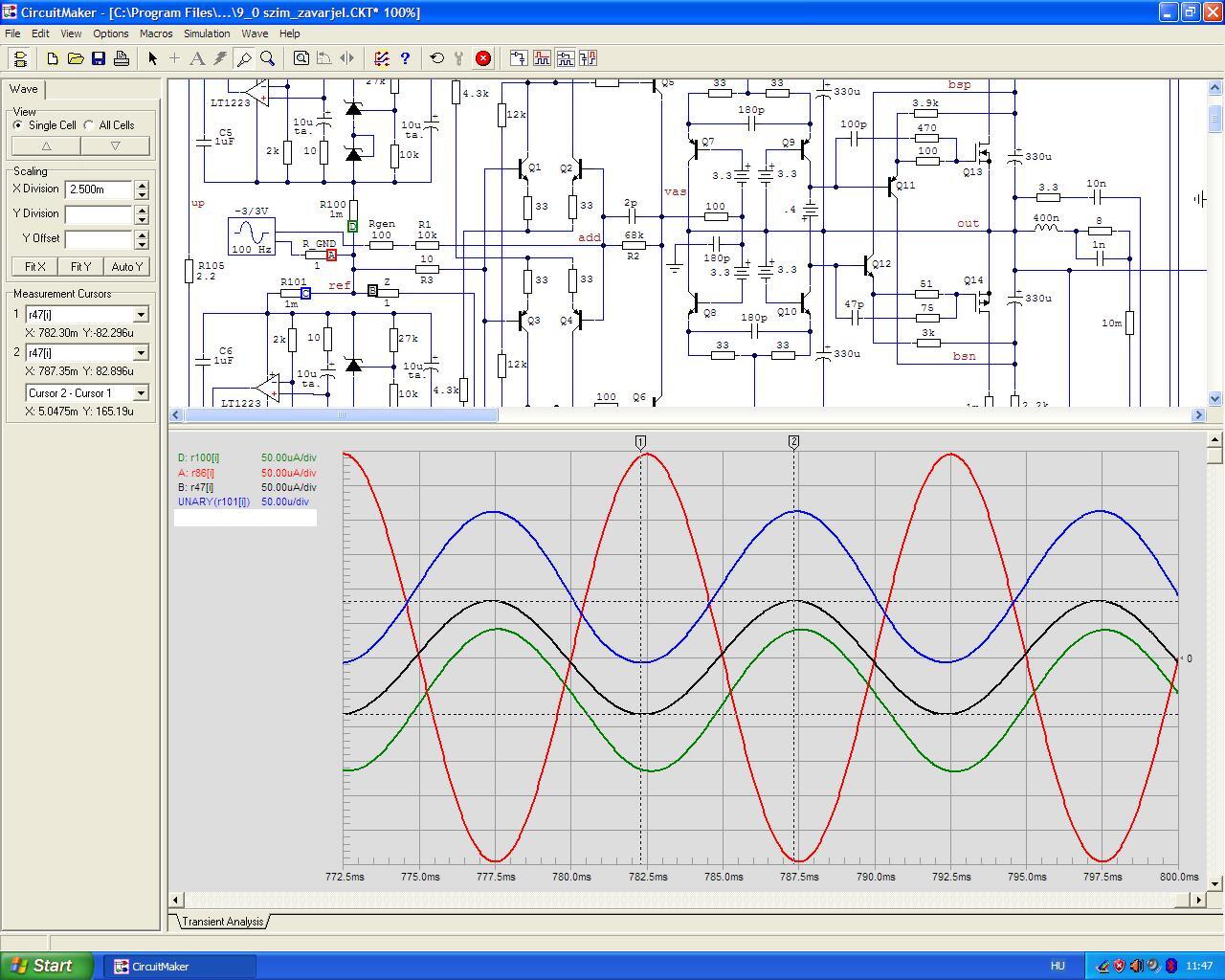
Task: Select the arrow pointer tool
Action: coord(152,58)
